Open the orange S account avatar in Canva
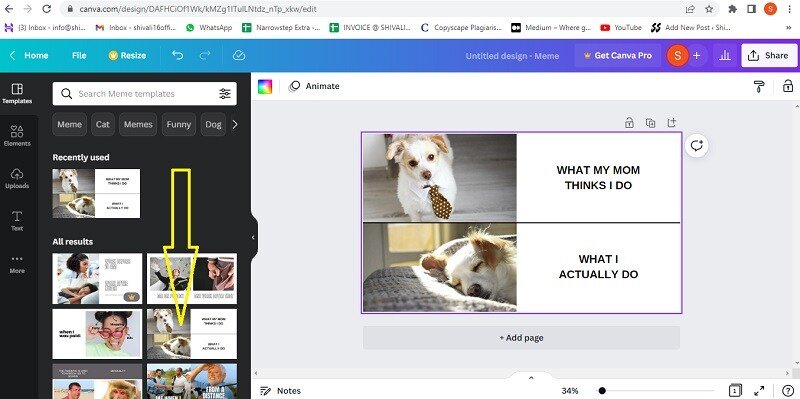Image resolution: width=800 pixels, height=399 pixels. 678,56
